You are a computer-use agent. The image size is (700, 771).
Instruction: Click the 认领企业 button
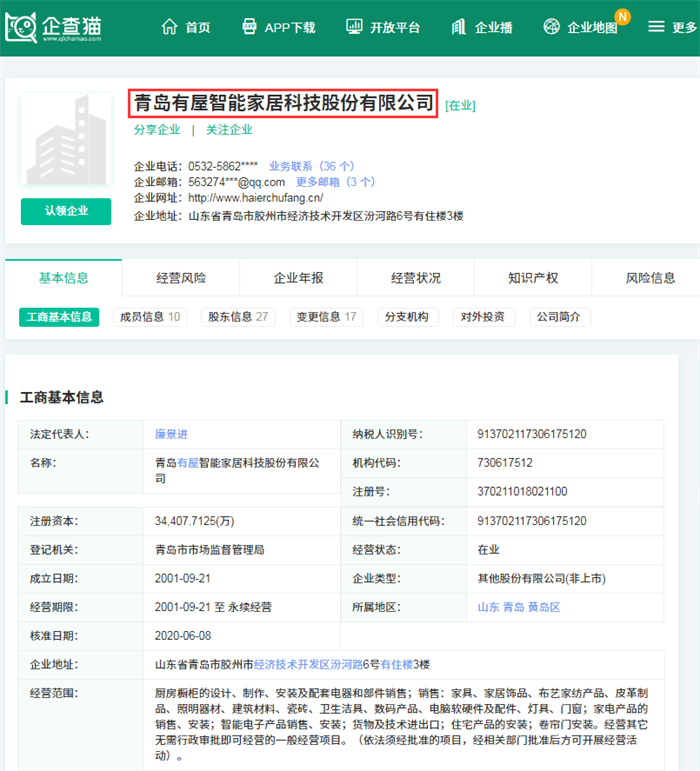66,211
